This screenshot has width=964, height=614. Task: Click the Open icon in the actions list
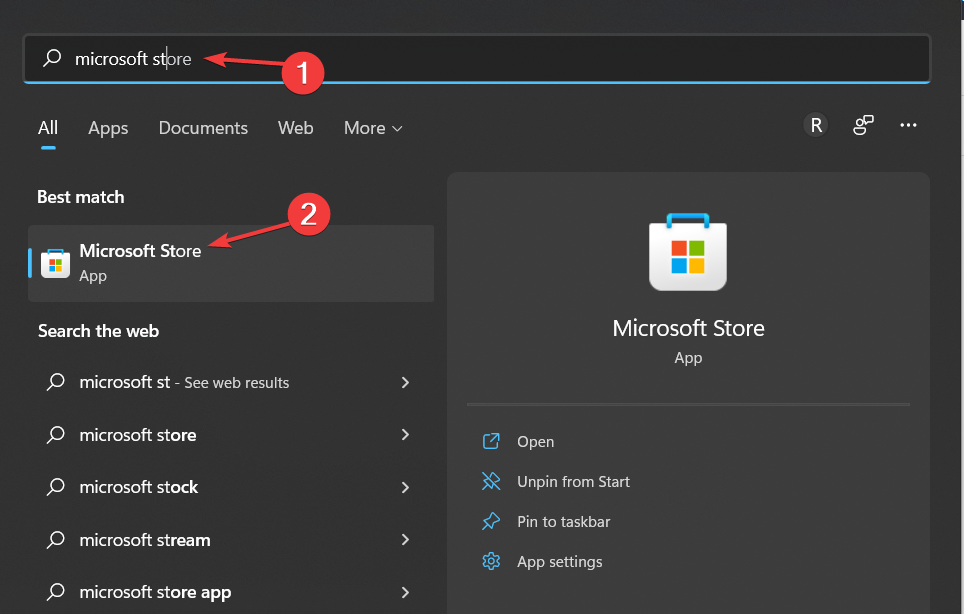click(x=491, y=441)
